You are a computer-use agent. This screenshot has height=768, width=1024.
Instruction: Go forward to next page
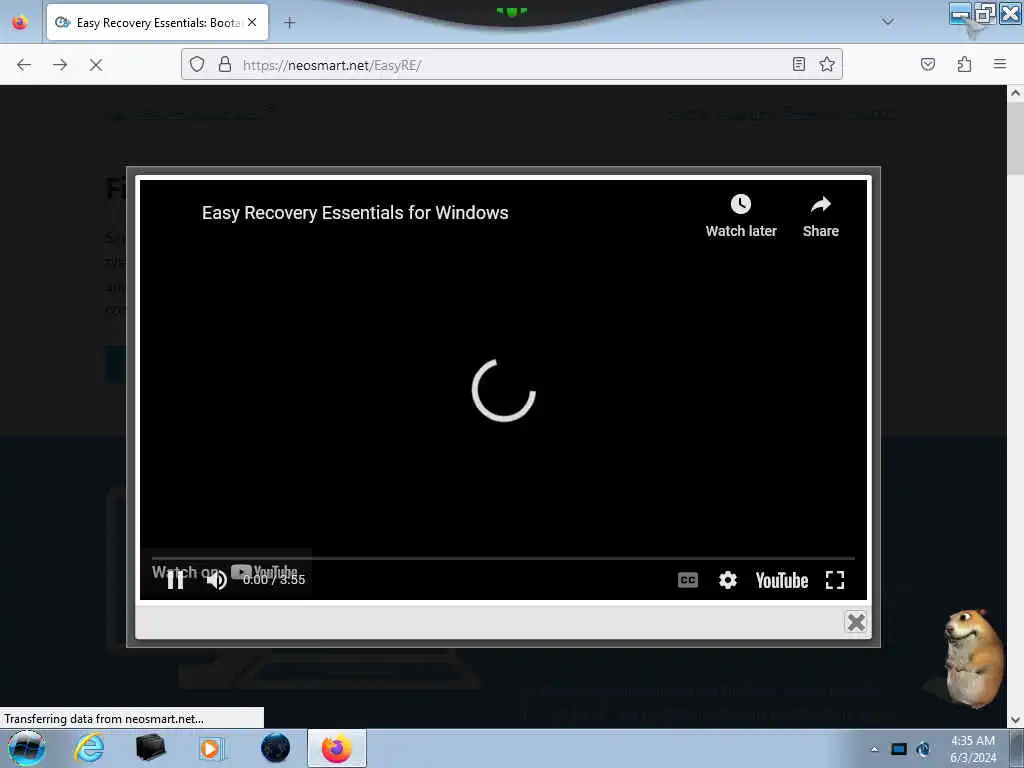[60, 65]
